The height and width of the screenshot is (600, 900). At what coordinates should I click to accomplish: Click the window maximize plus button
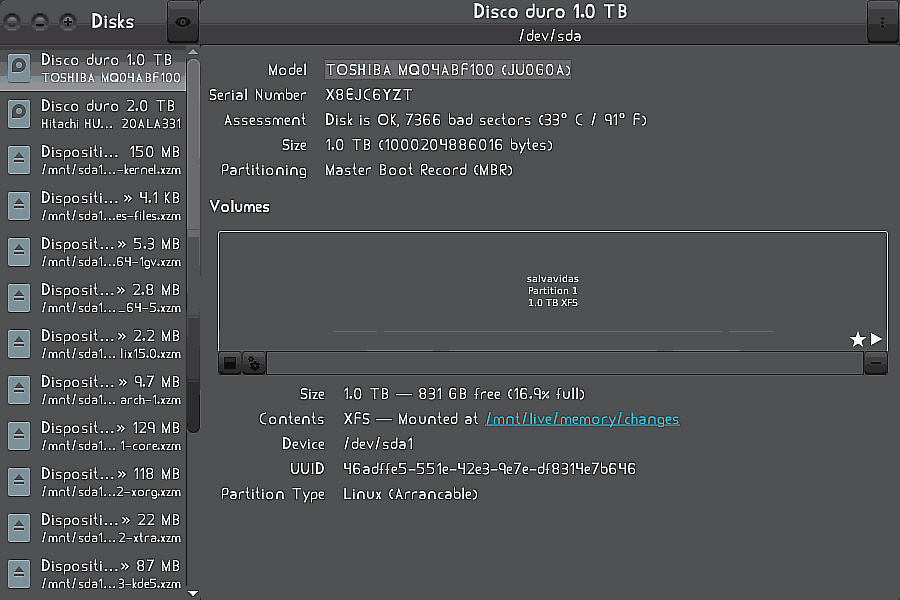click(x=68, y=21)
